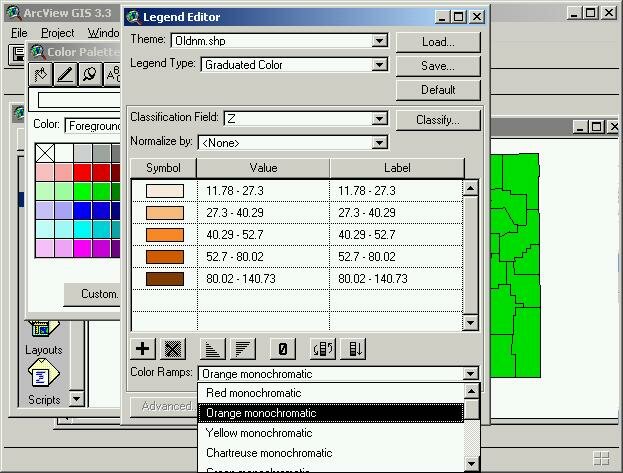Click the green county map polygon
623x473 pixels.
click(515, 266)
